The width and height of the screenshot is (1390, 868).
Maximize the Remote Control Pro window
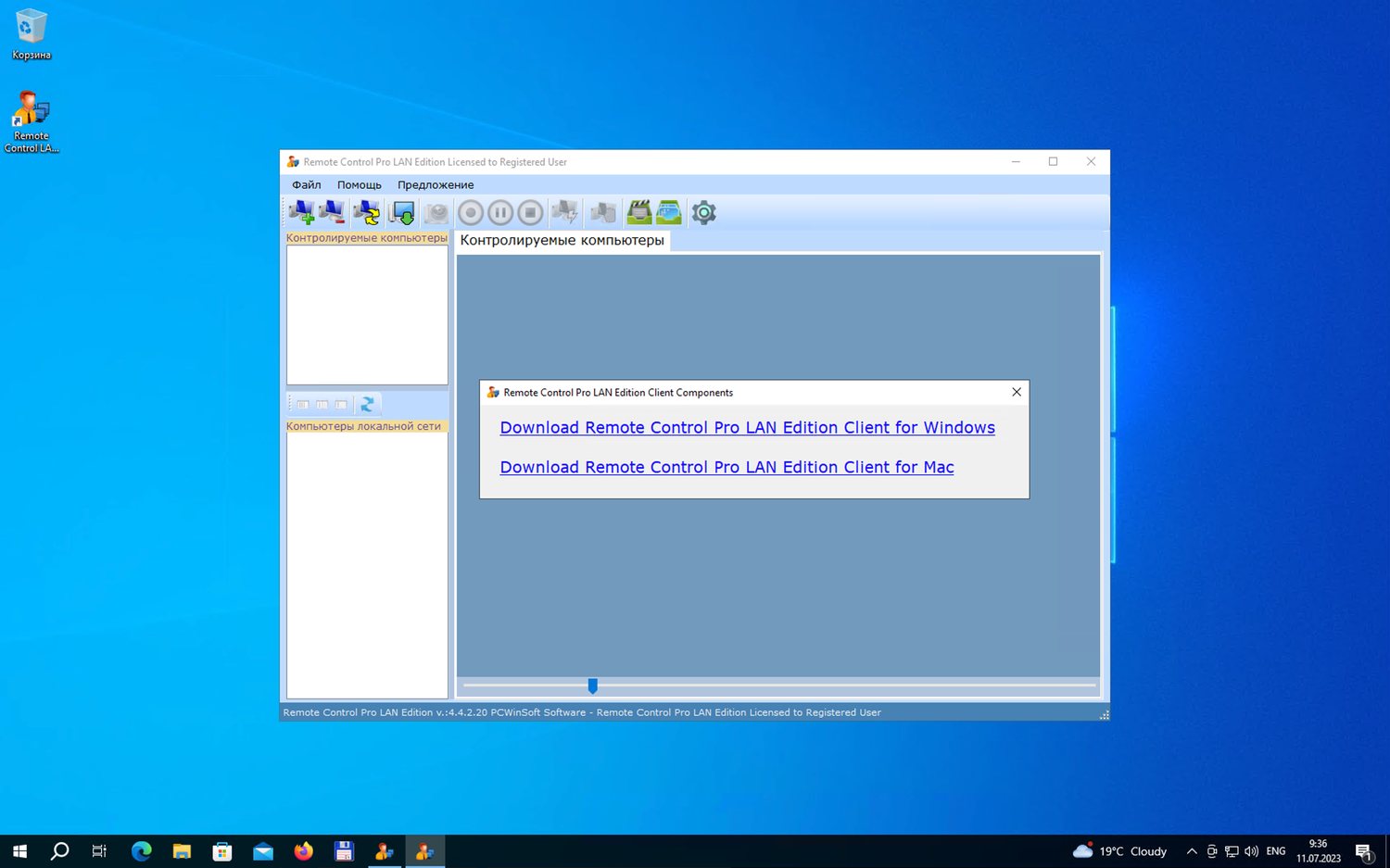tap(1054, 161)
